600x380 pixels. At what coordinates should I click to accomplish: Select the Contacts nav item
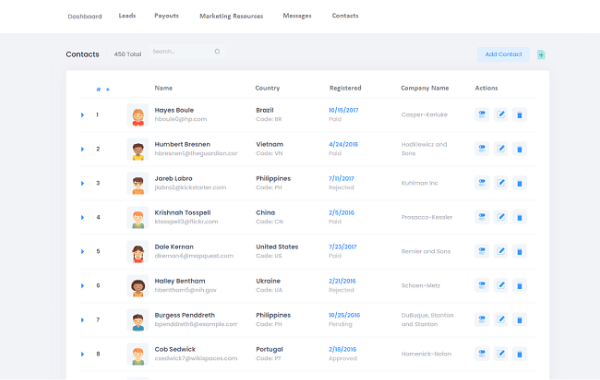click(x=345, y=16)
